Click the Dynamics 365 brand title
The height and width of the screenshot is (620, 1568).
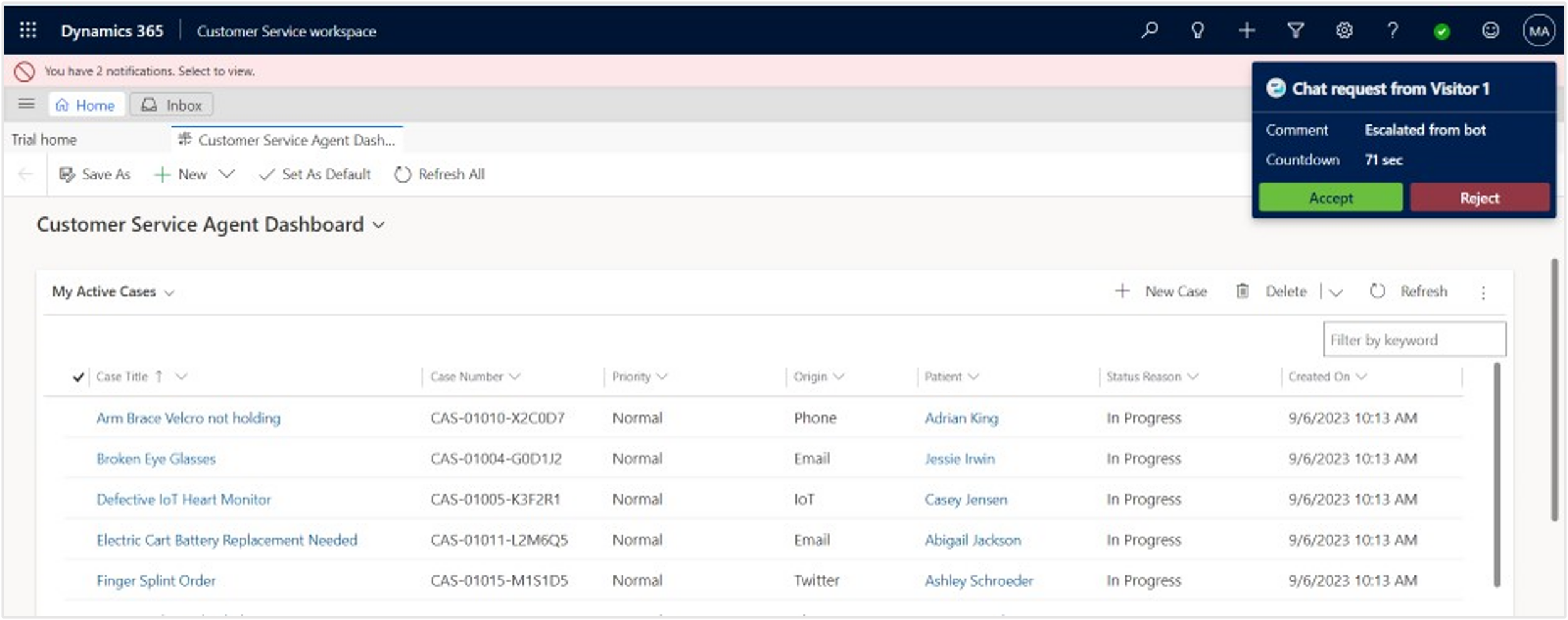point(112,31)
